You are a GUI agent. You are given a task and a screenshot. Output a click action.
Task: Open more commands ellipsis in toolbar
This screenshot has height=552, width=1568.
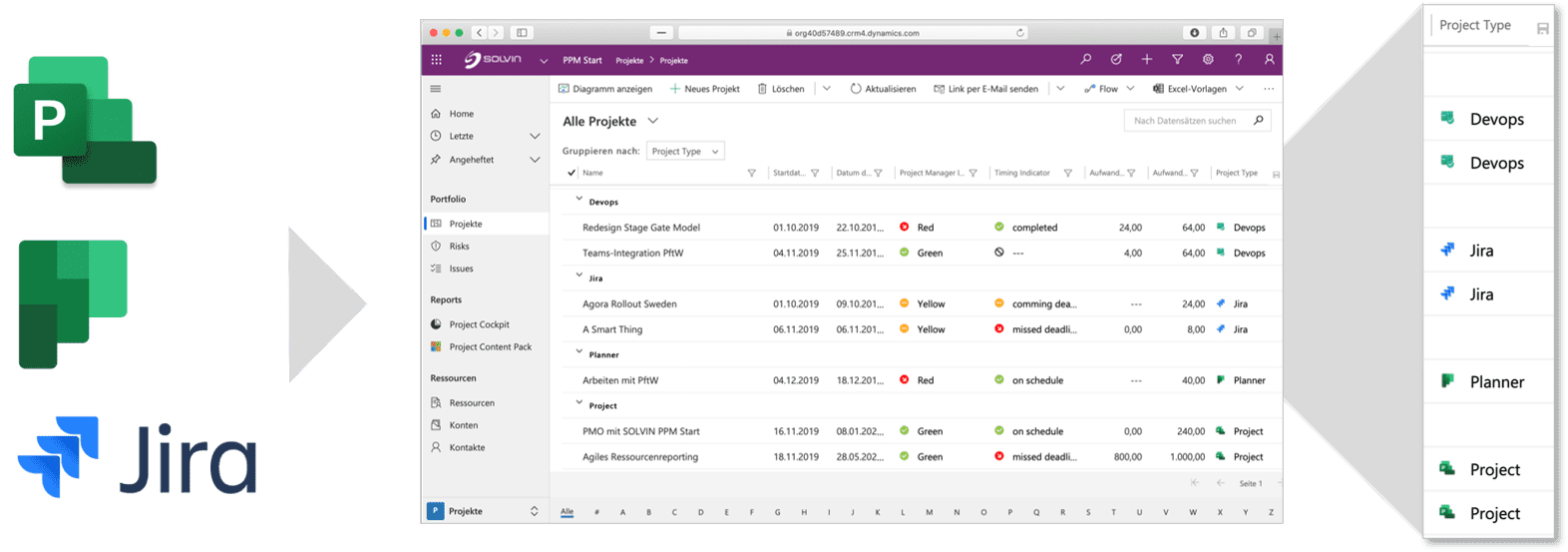tap(1269, 89)
